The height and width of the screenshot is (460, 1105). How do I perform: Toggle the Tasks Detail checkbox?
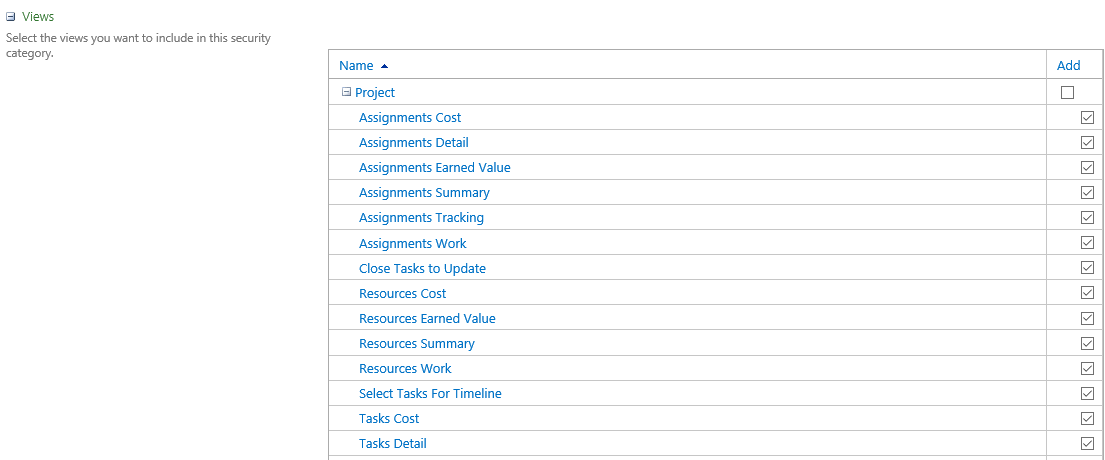point(1087,444)
